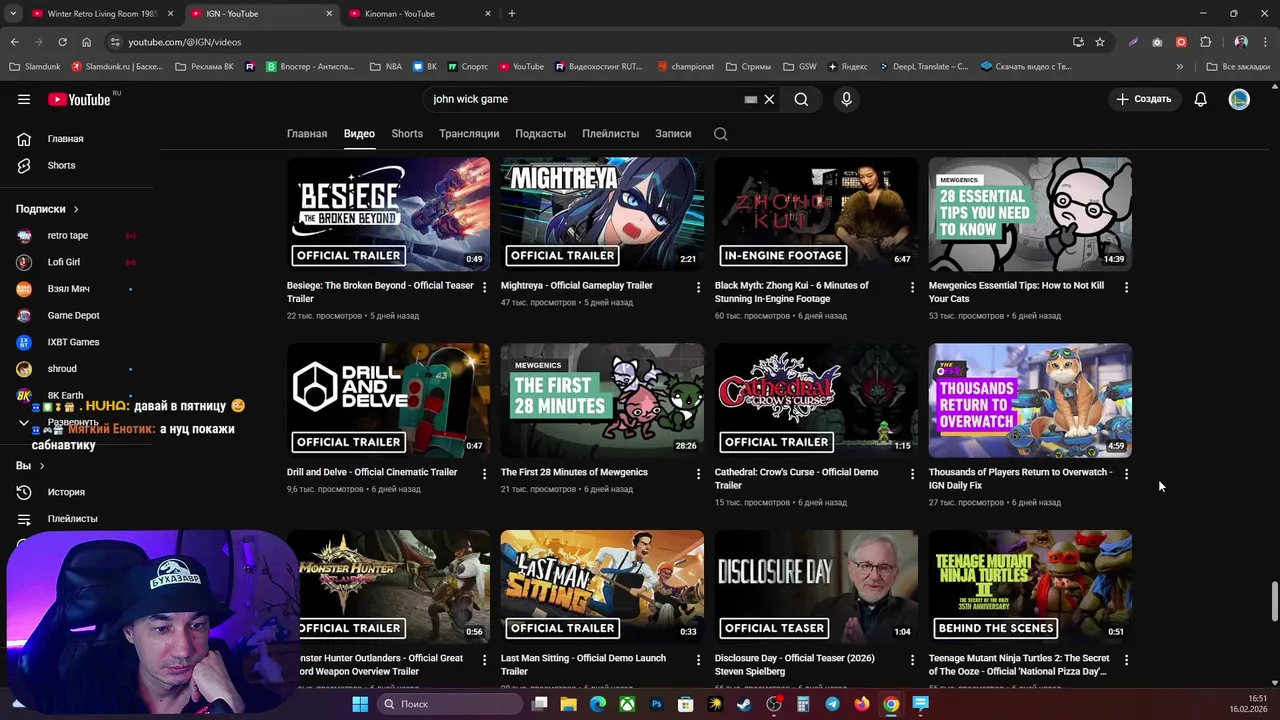
Task: Switch to the Winter Retro Living Room tab
Action: (x=100, y=14)
